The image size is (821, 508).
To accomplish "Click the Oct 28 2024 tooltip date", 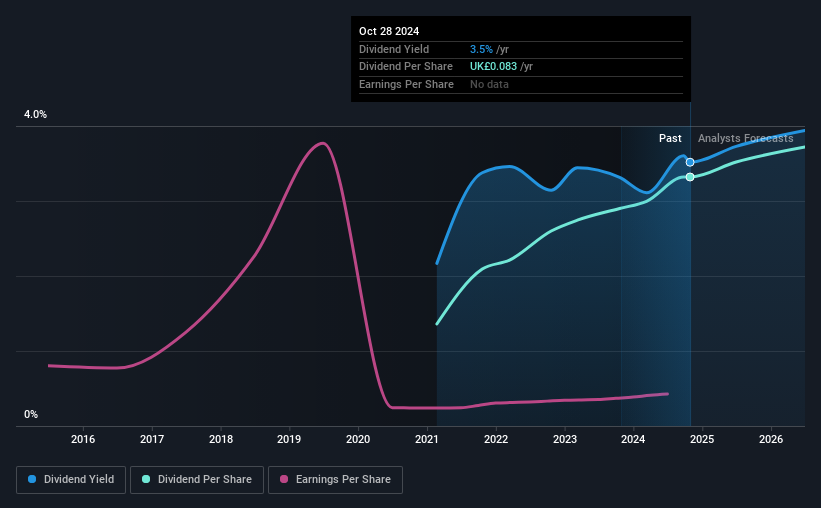I will 389,31.
